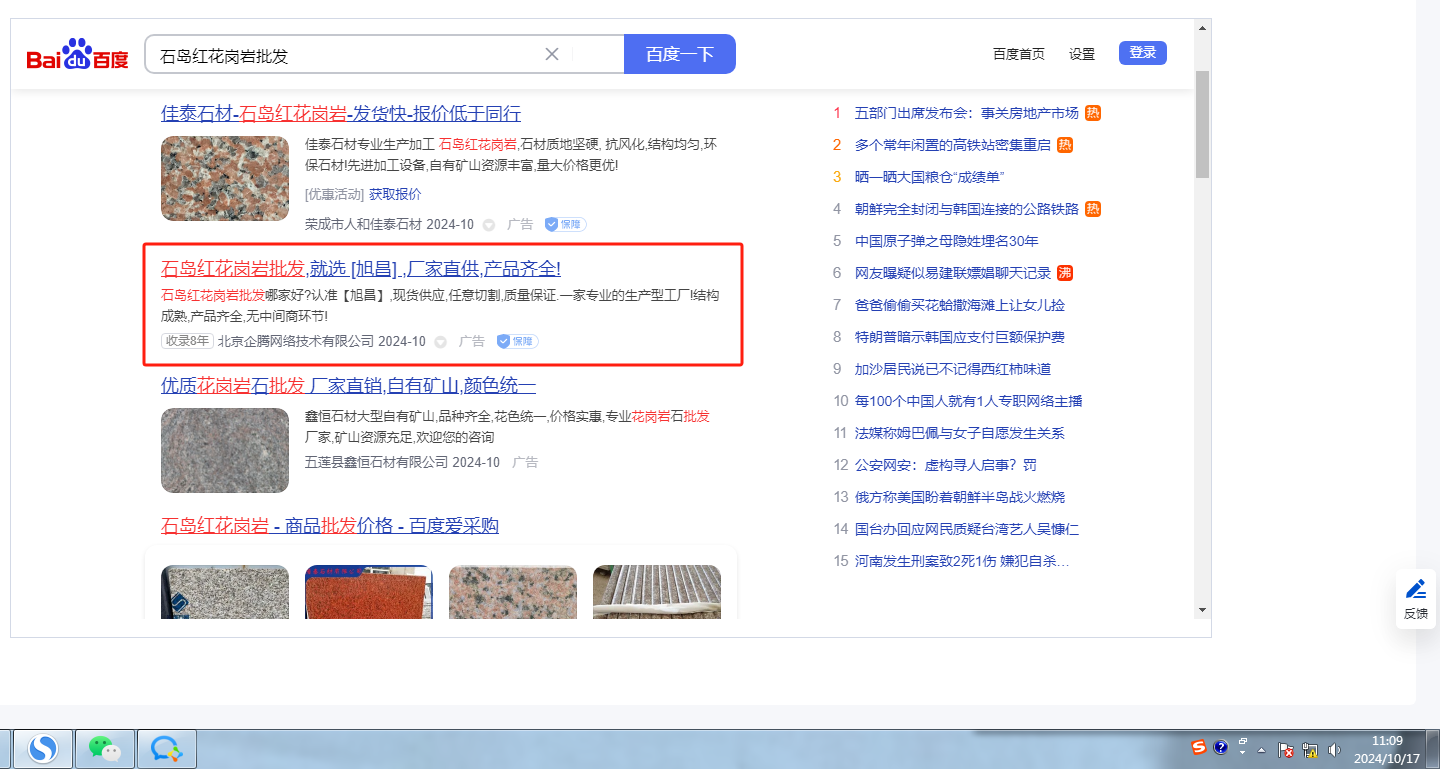Open hot search 河南发生刑案致2死1伤
Viewport: 1440px width, 769px height.
coord(962,561)
